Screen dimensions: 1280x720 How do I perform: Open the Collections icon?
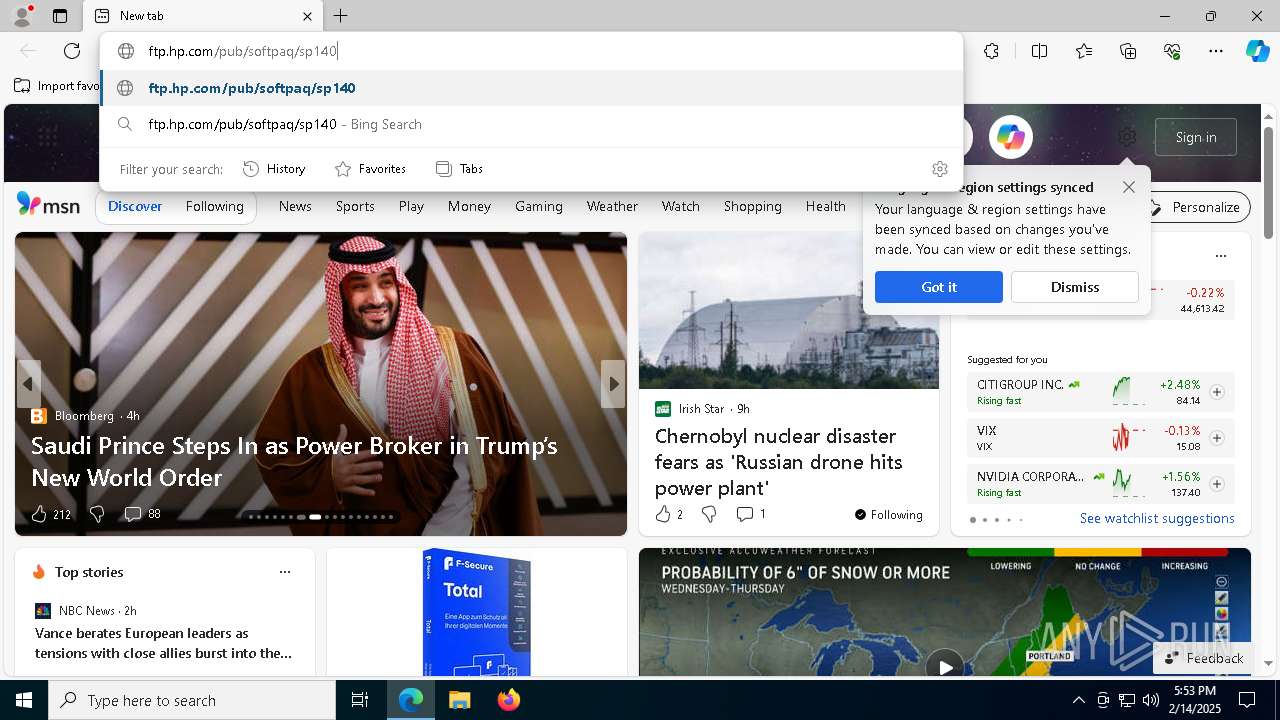tap(1128, 51)
